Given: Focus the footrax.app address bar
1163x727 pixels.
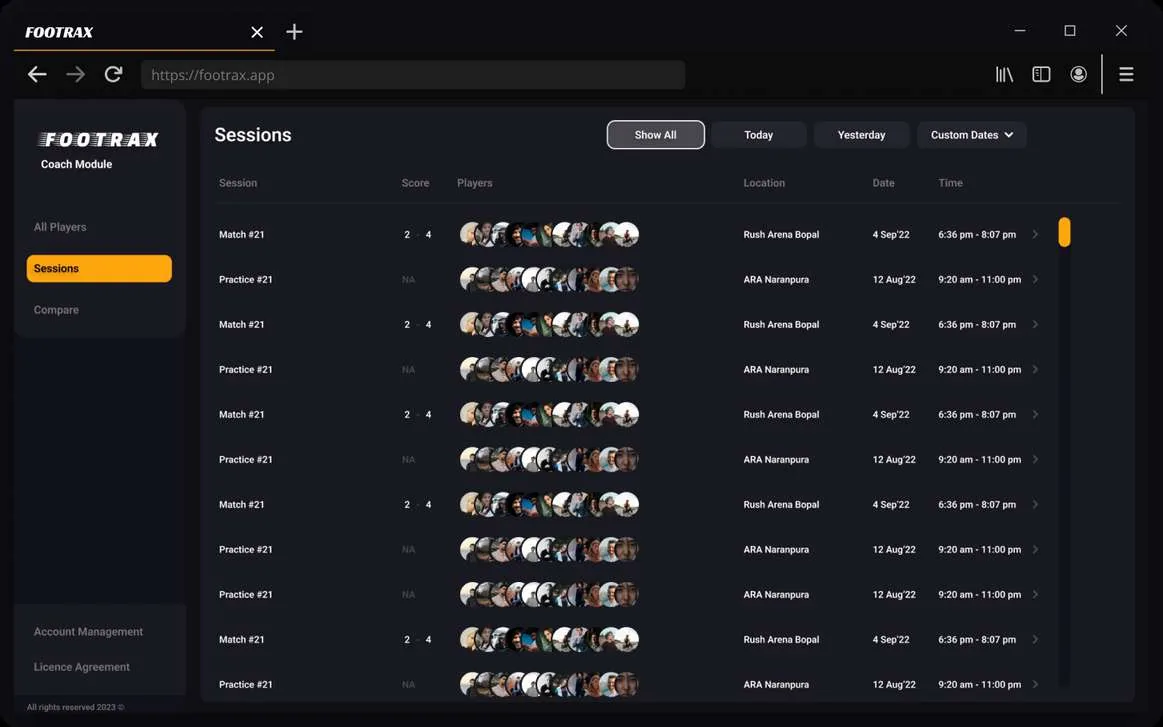Looking at the screenshot, I should click(x=413, y=75).
